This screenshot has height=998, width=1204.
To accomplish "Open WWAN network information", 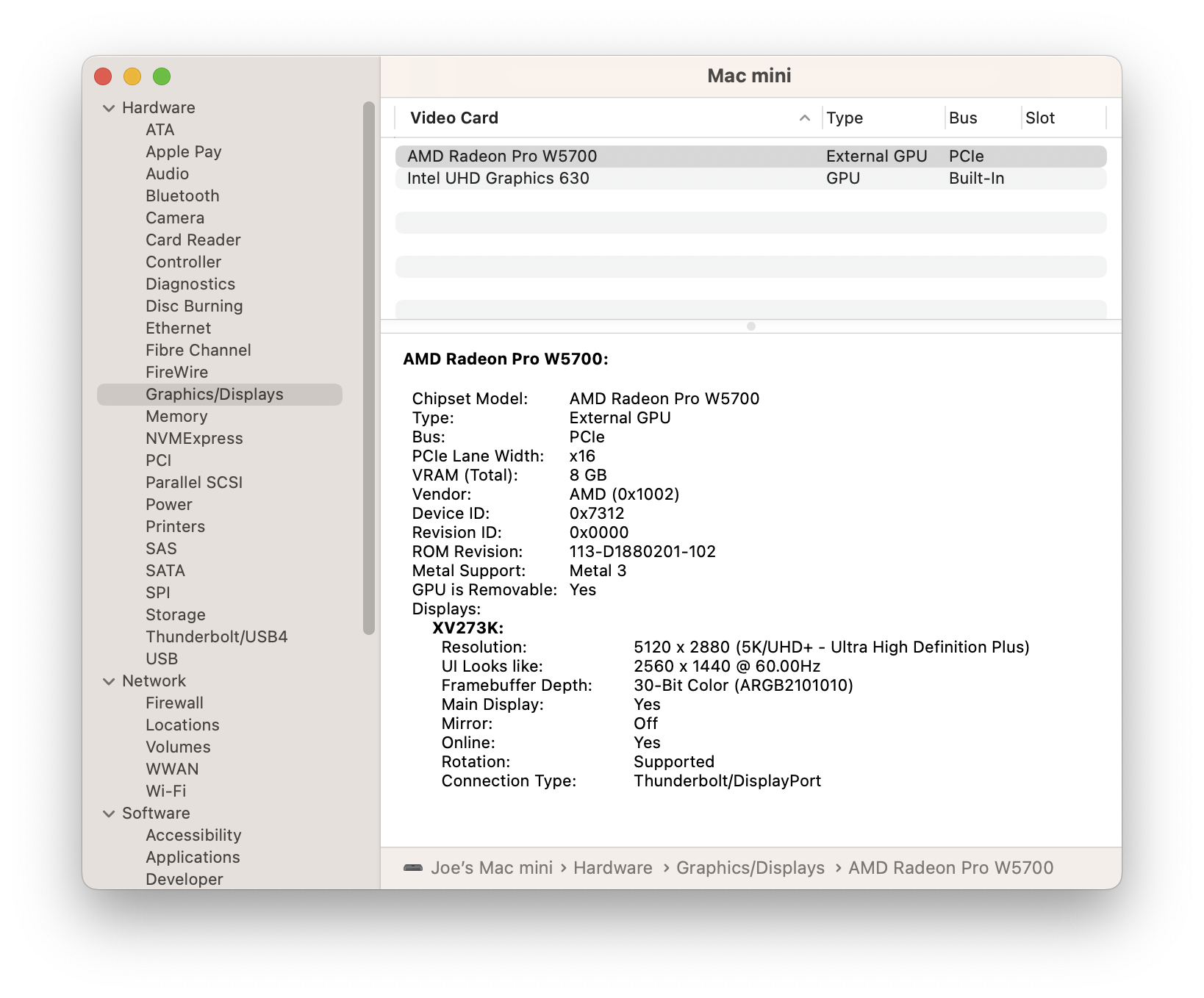I will (173, 769).
